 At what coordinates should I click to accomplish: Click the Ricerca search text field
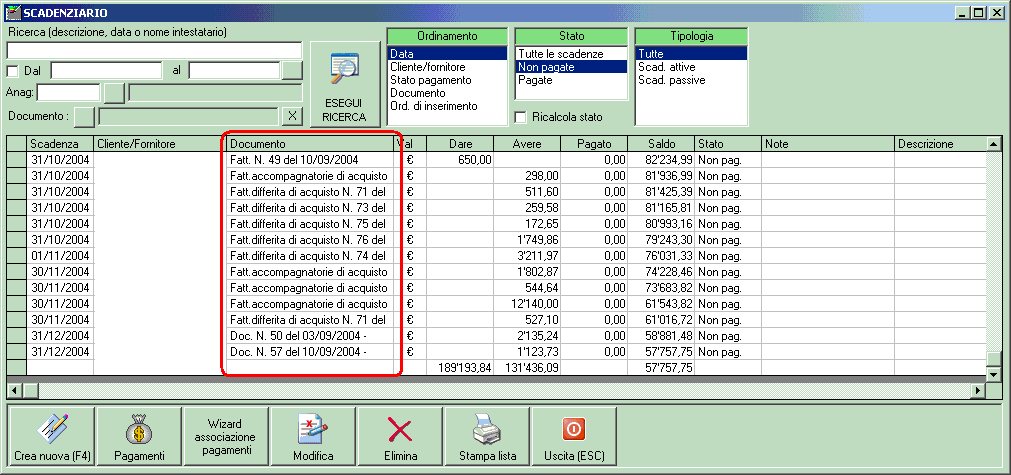point(154,50)
